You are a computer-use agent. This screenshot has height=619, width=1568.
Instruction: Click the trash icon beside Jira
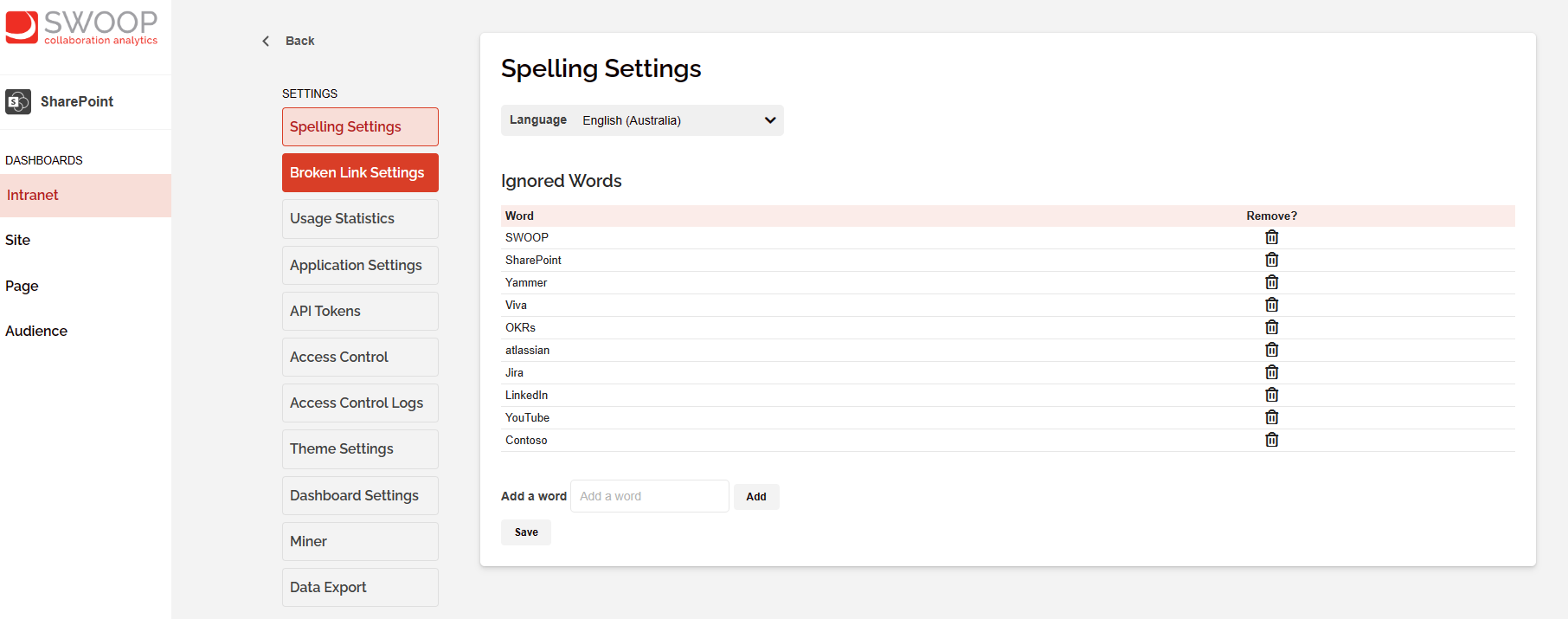(x=1271, y=372)
